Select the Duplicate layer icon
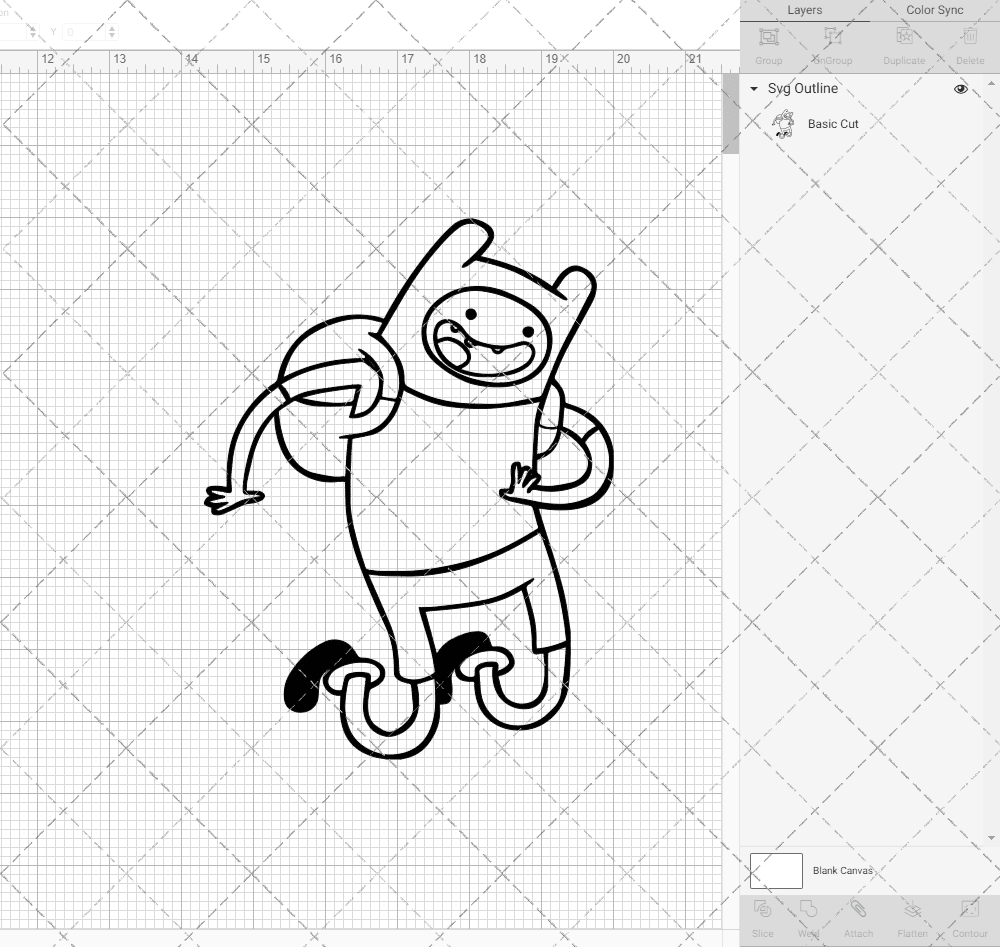The height and width of the screenshot is (947, 1000). pyautogui.click(x=903, y=42)
